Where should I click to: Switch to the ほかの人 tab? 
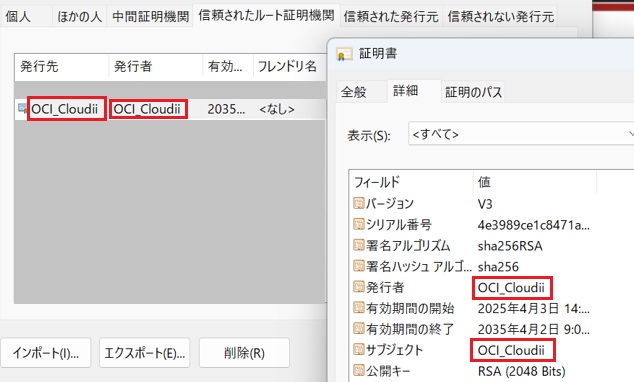(79, 17)
